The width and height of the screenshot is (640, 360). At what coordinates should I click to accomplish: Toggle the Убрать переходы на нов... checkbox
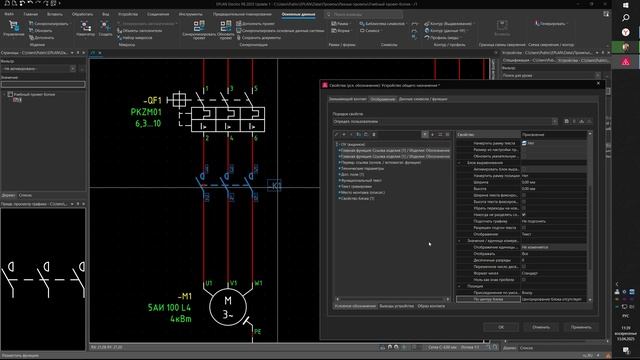coord(524,208)
